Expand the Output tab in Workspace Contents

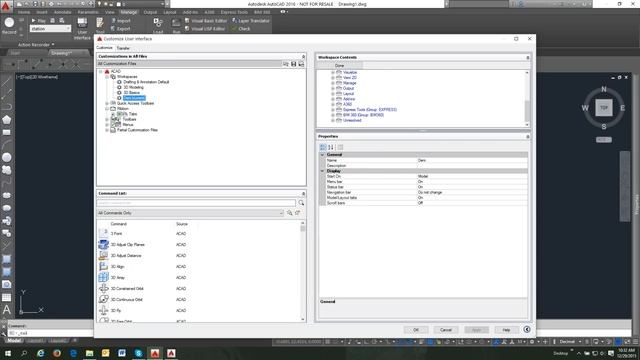pyautogui.click(x=333, y=88)
